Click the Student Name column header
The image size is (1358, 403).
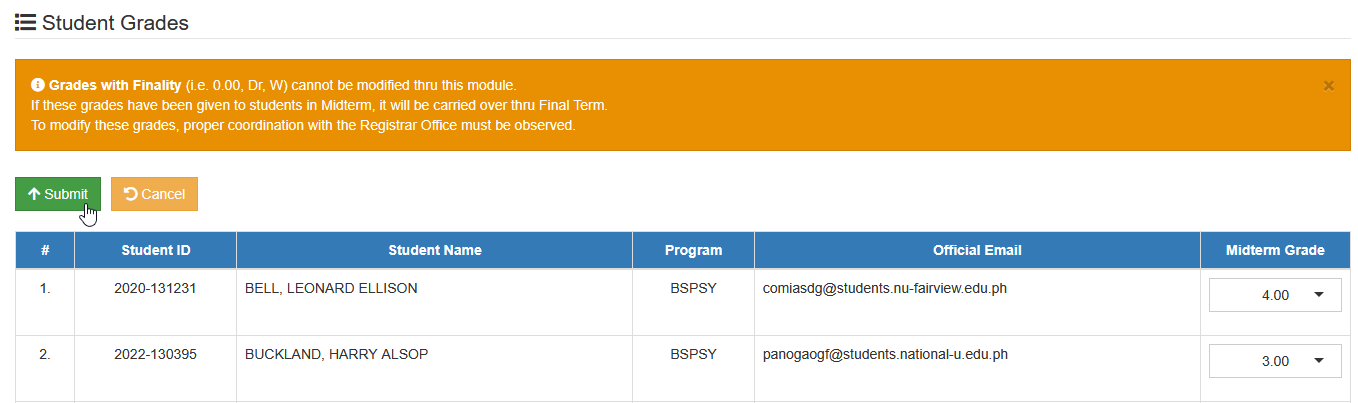[x=435, y=250]
